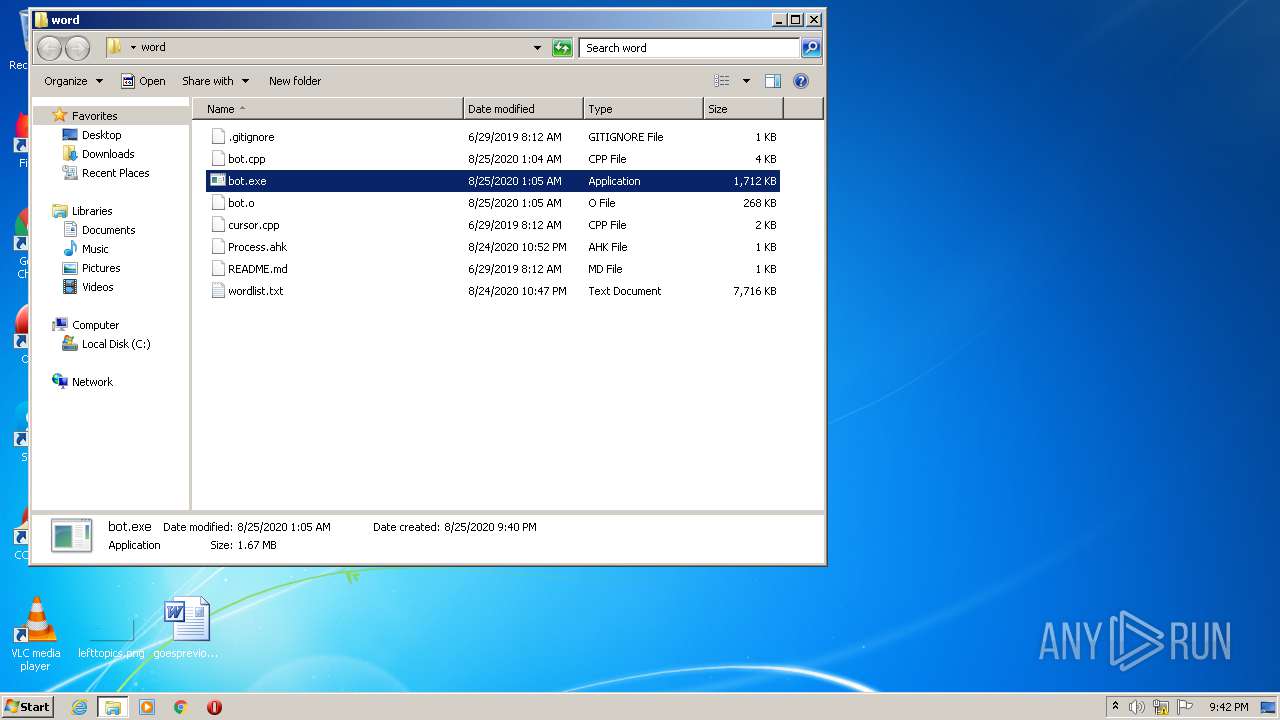This screenshot has height=720, width=1280.
Task: Open the address bar history dropdown
Action: tap(537, 47)
